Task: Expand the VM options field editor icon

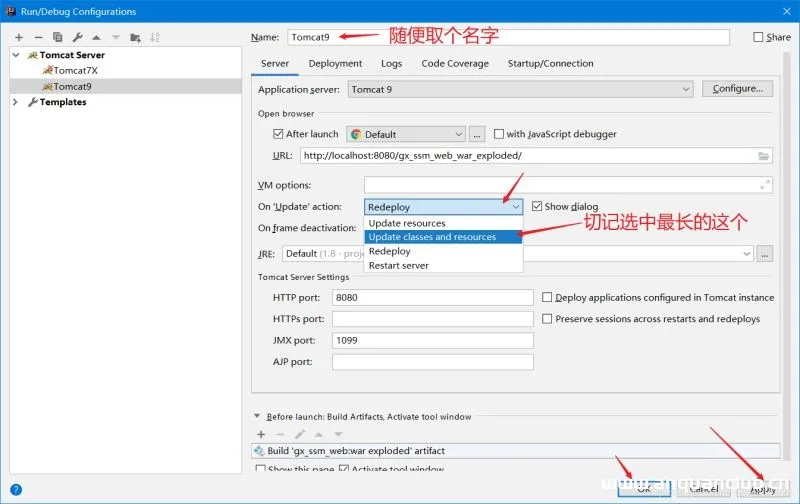Action: click(765, 185)
